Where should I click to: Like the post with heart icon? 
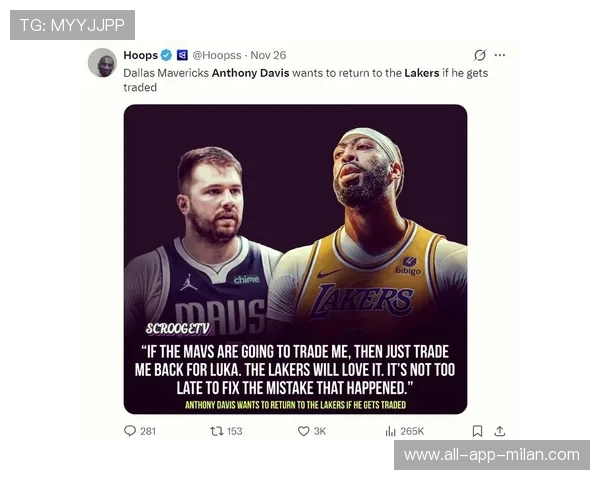coord(303,431)
